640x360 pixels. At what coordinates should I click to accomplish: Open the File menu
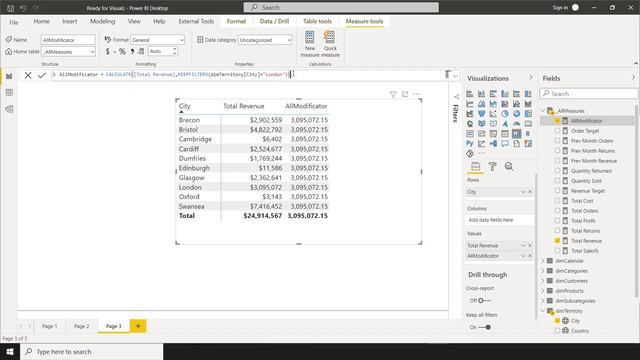click(x=13, y=22)
